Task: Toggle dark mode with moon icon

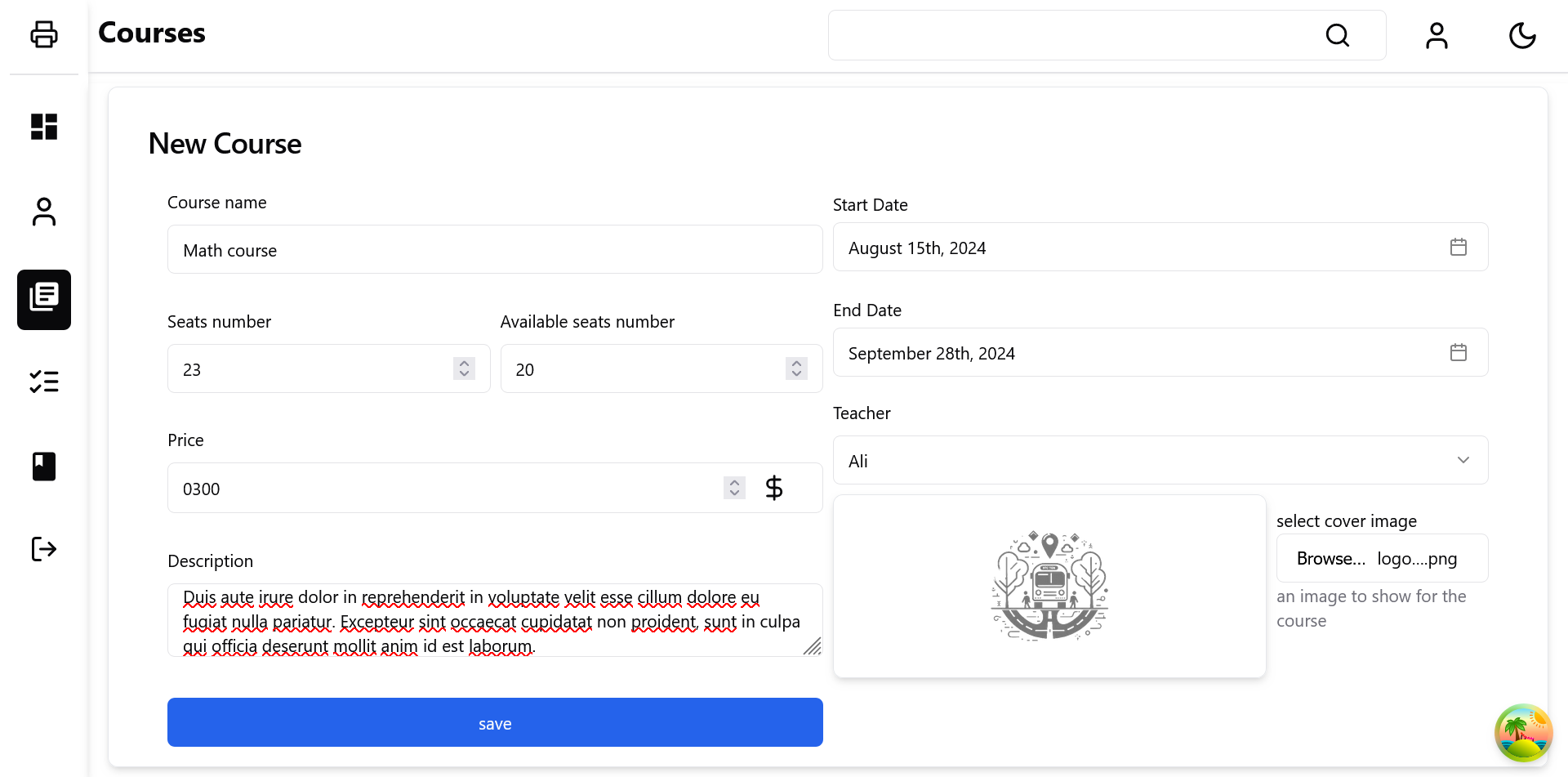Action: coord(1522,35)
